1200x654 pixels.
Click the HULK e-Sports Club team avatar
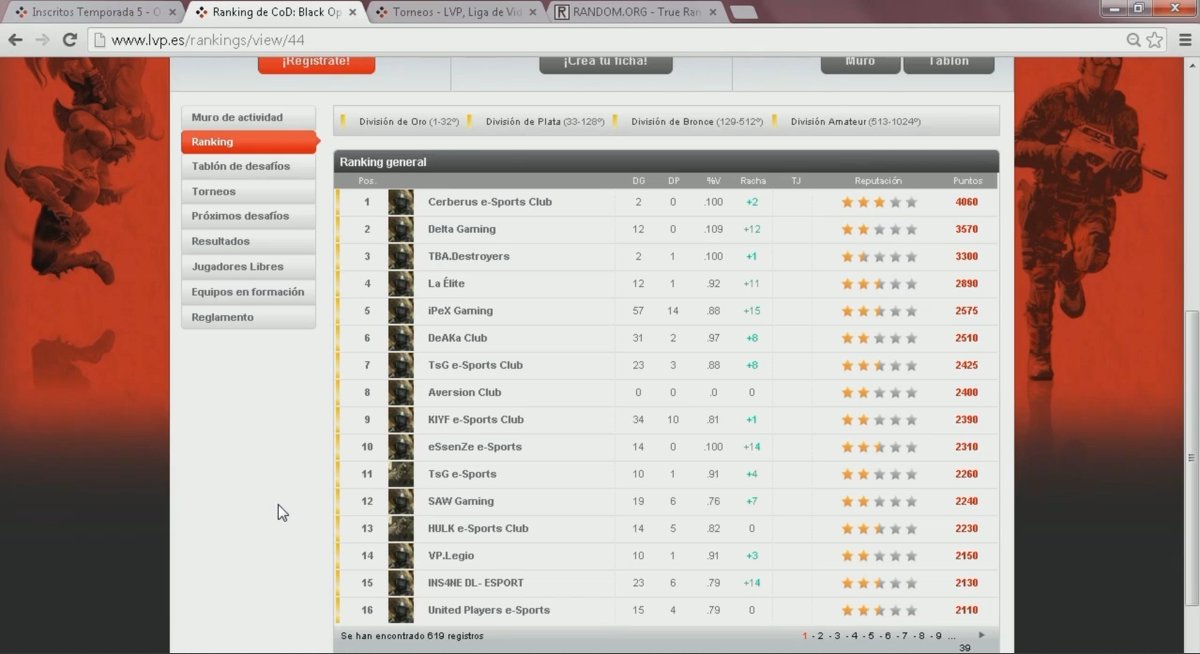401,528
